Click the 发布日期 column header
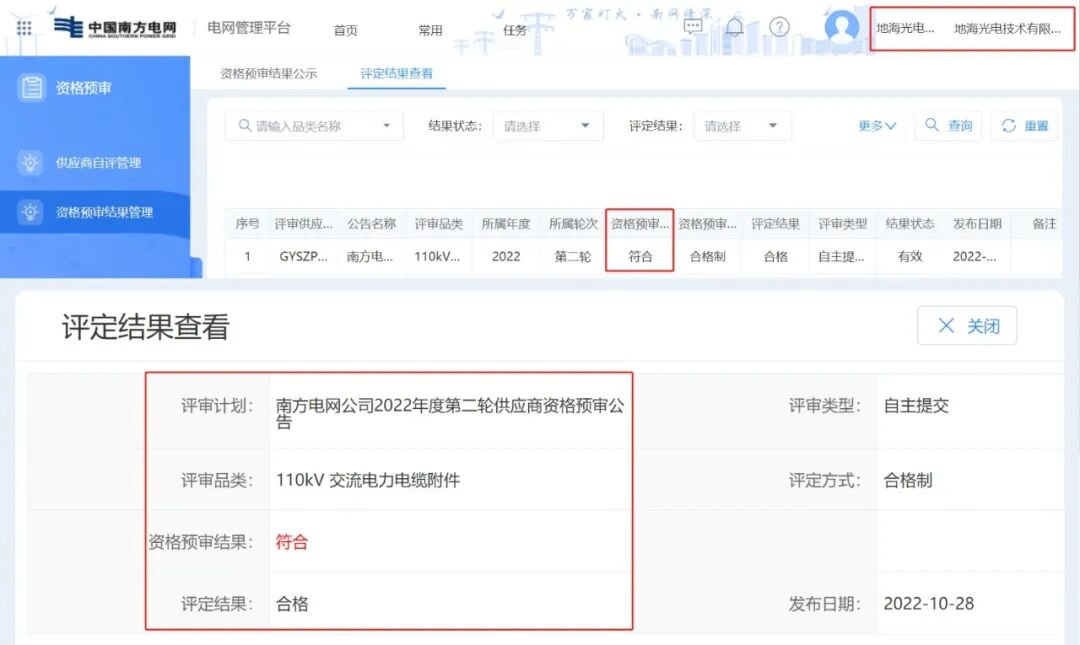Image resolution: width=1080 pixels, height=645 pixels. [x=977, y=223]
